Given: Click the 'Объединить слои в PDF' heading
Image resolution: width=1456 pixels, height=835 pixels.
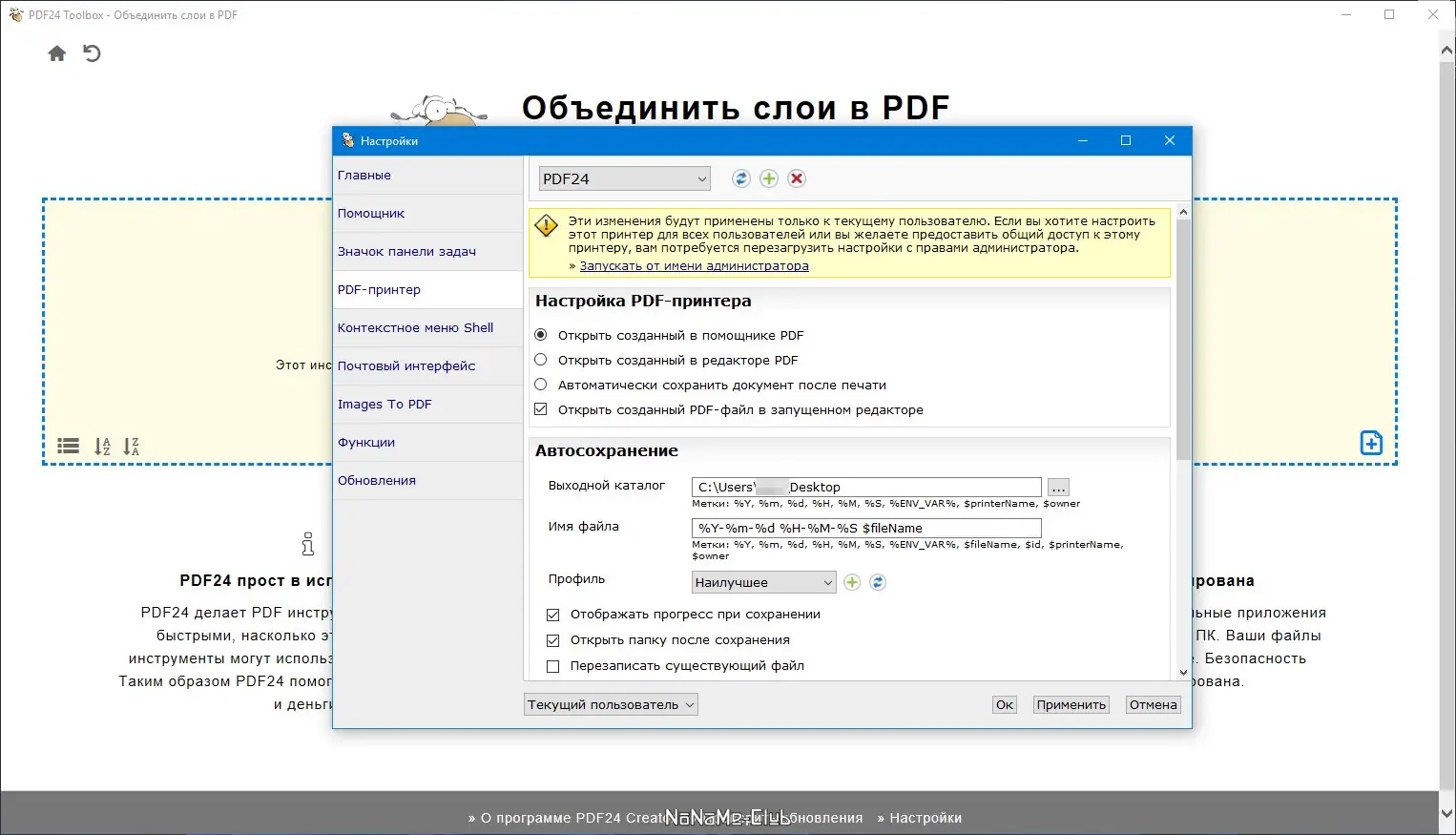Looking at the screenshot, I should click(736, 108).
